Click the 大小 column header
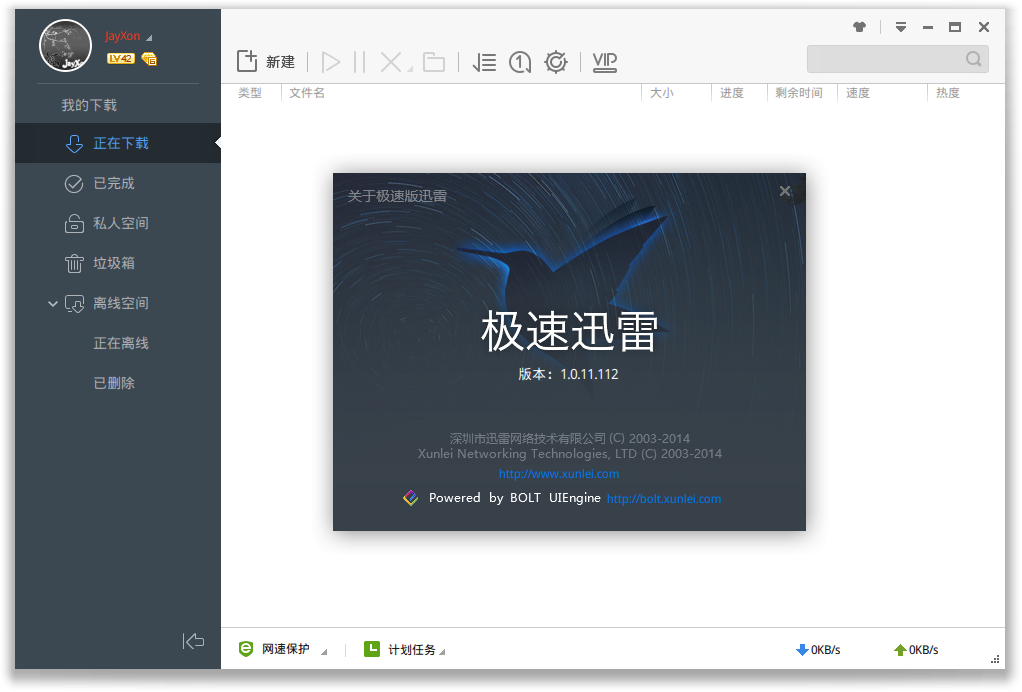 662,93
